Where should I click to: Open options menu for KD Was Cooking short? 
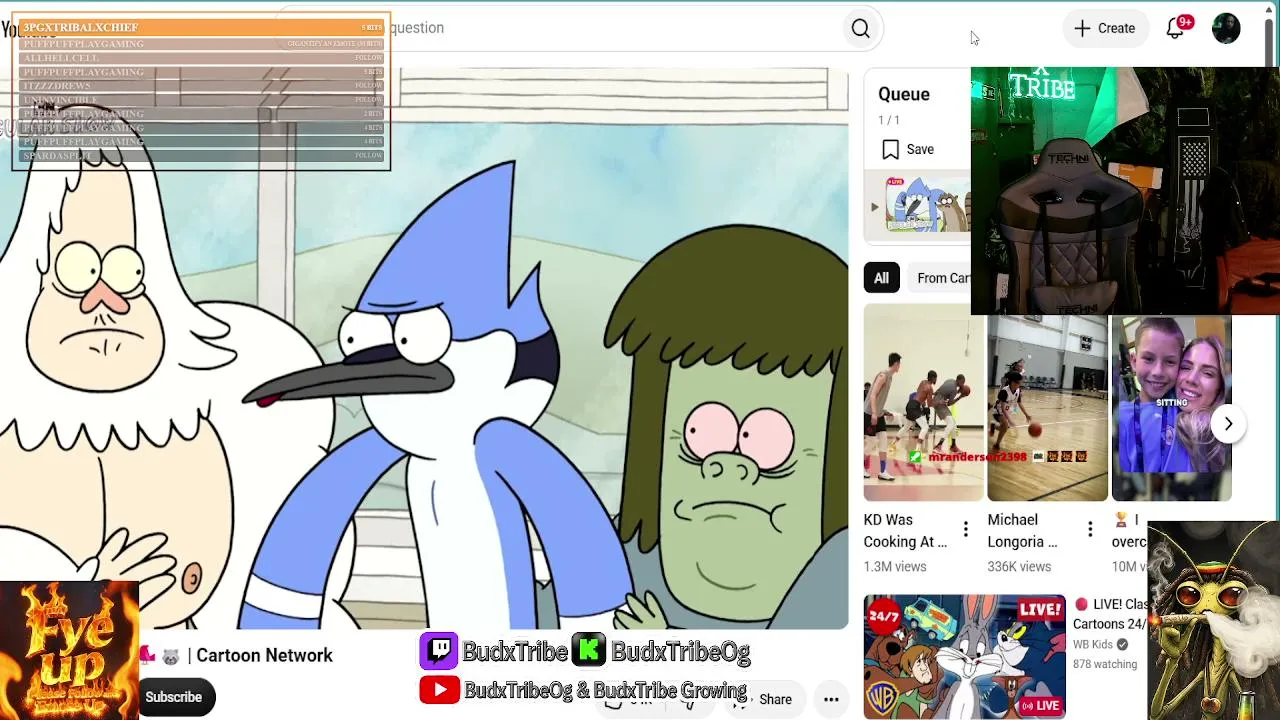click(965, 530)
